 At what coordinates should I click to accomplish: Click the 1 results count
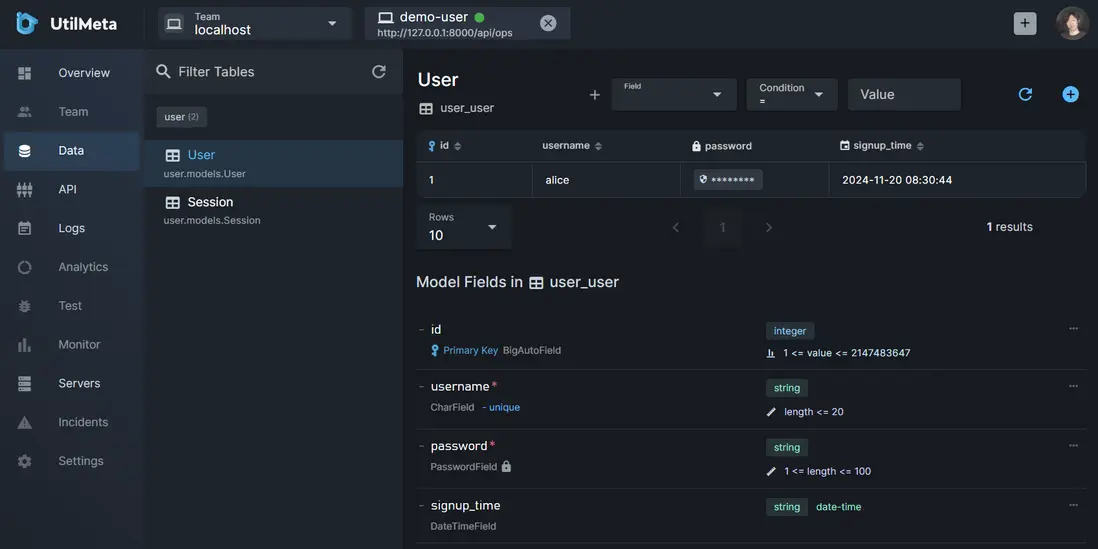tap(1009, 227)
